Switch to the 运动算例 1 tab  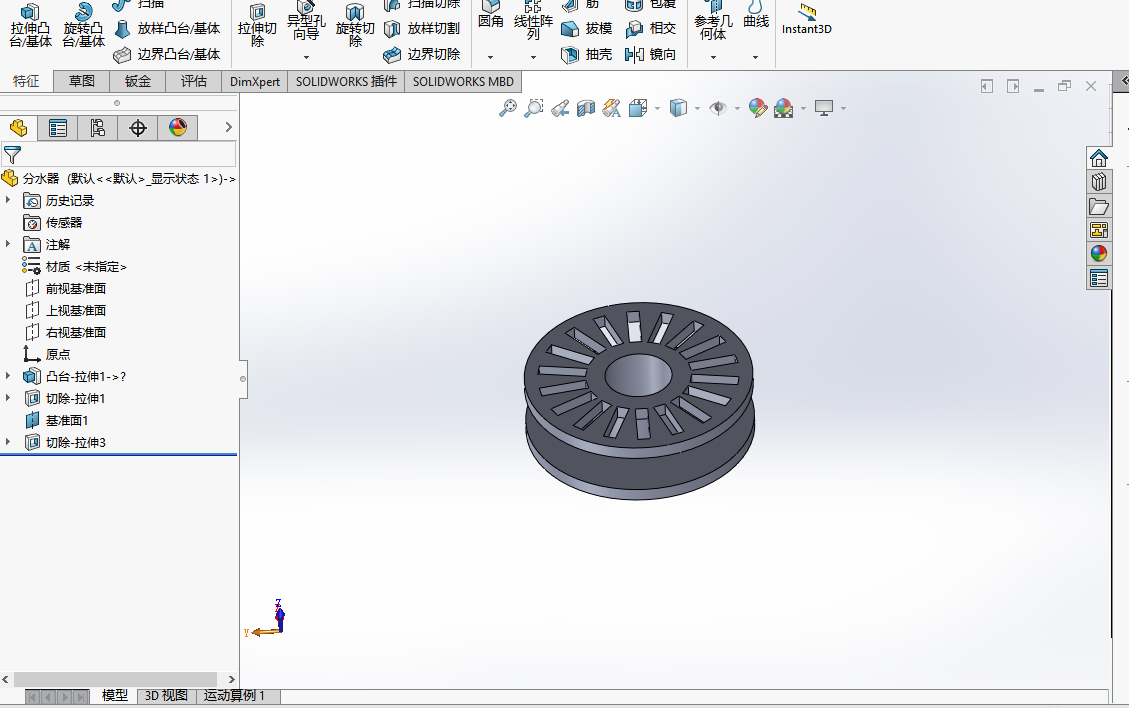point(235,696)
